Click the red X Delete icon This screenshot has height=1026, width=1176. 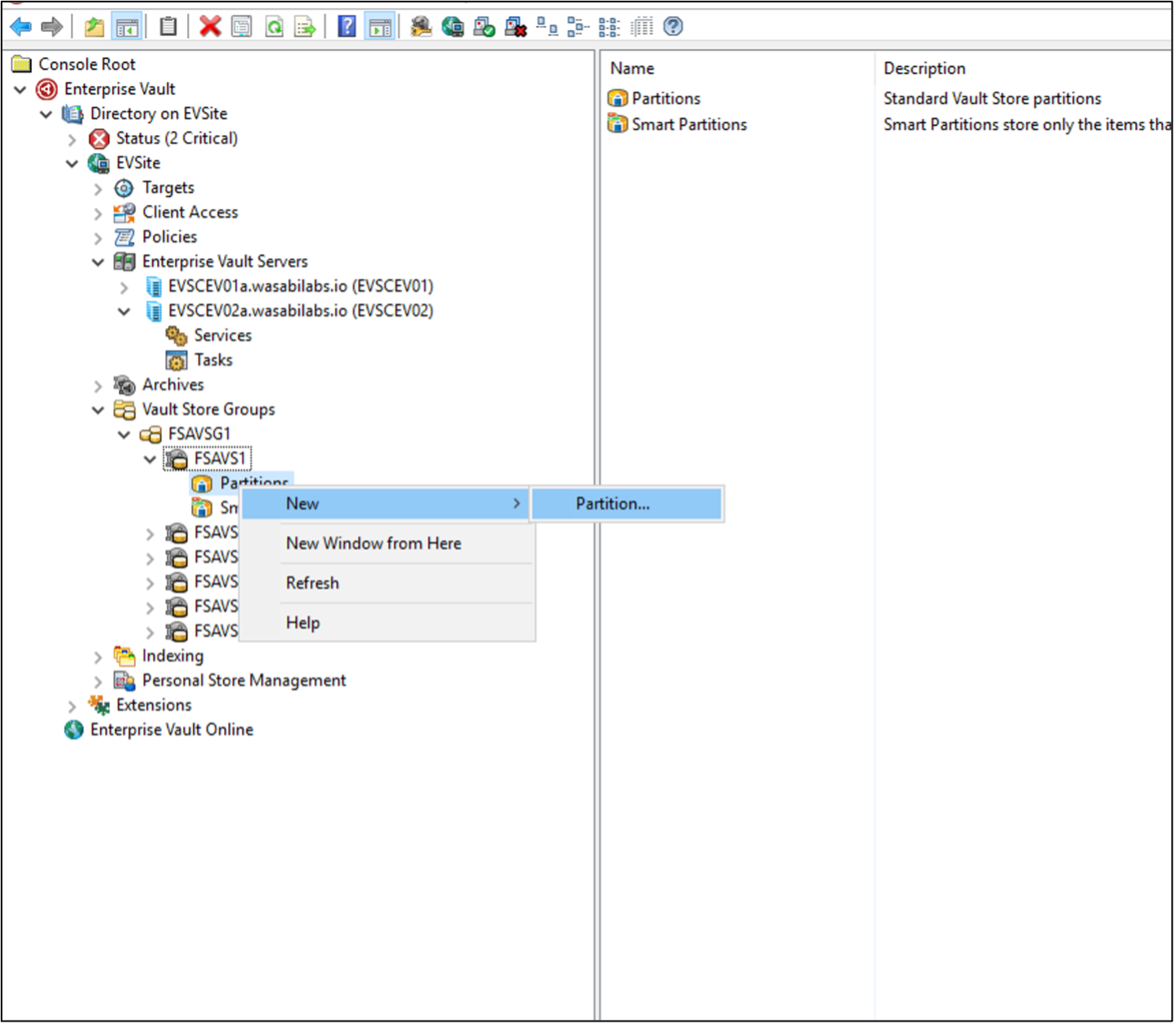[x=210, y=26]
